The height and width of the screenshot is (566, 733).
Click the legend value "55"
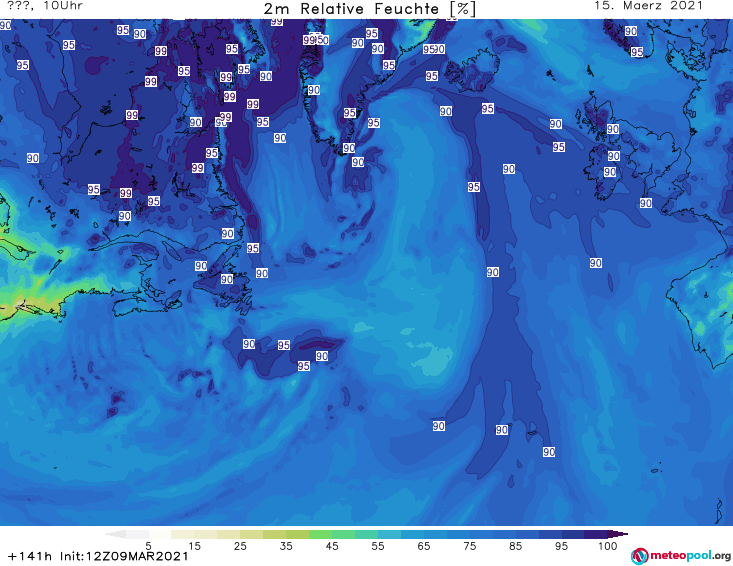(x=377, y=546)
